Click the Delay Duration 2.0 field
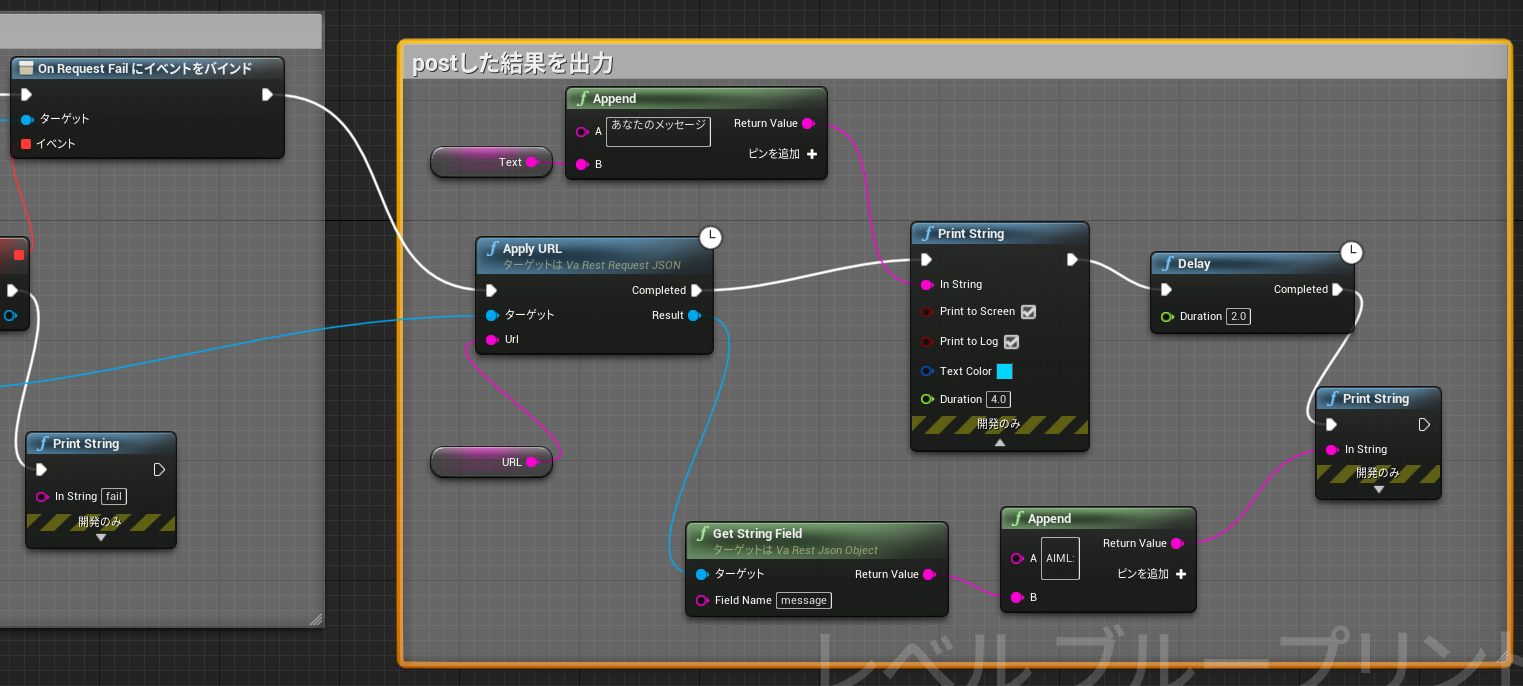The height and width of the screenshot is (686, 1523). click(1239, 317)
